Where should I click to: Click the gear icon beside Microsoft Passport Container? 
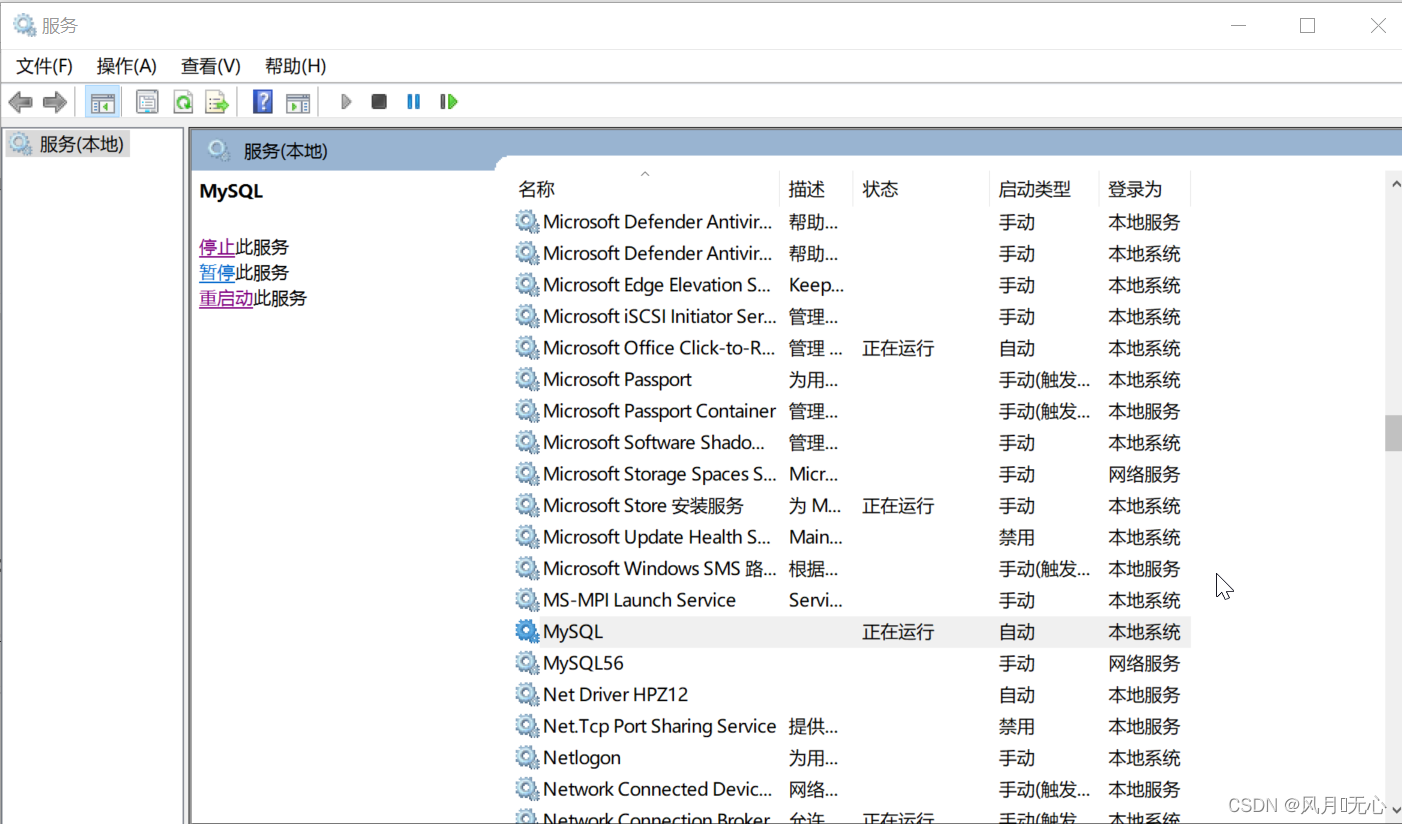(x=527, y=411)
